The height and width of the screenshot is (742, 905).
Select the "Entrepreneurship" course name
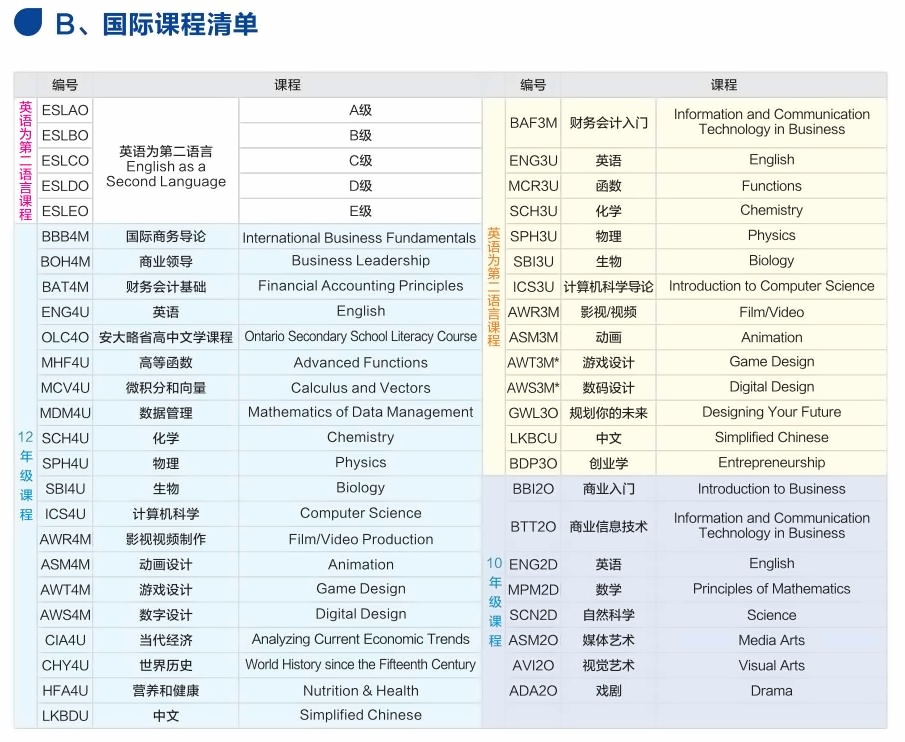tap(772, 463)
